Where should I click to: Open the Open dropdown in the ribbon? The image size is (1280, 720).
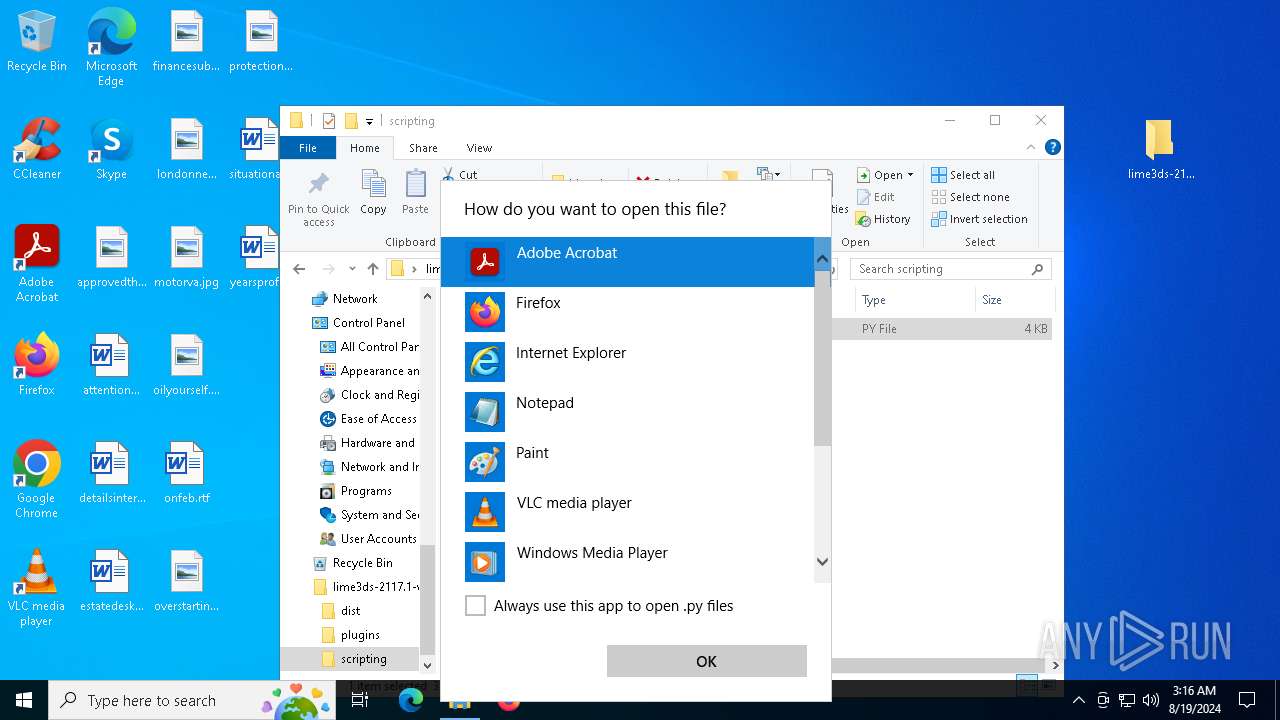(x=885, y=175)
